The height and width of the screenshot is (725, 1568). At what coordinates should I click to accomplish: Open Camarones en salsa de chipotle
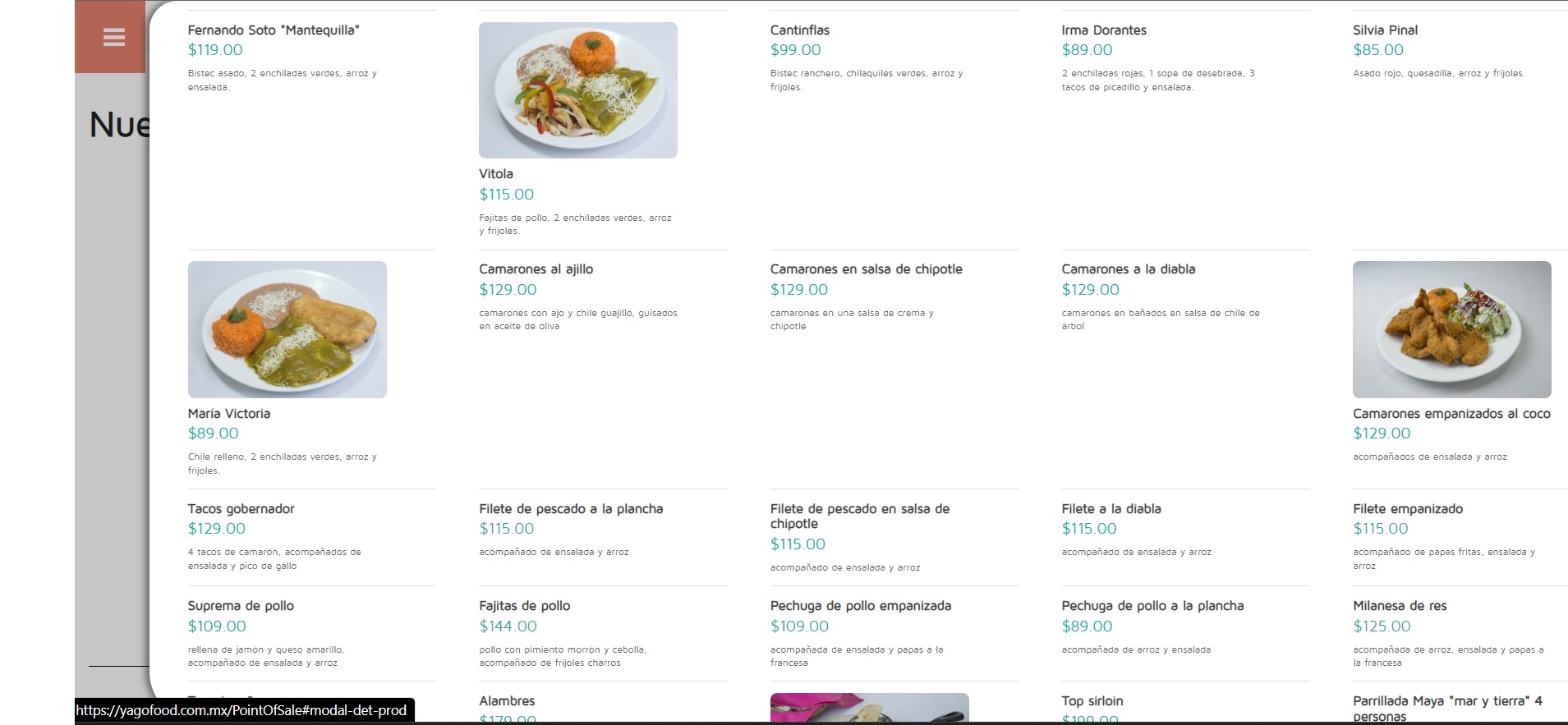[866, 269]
